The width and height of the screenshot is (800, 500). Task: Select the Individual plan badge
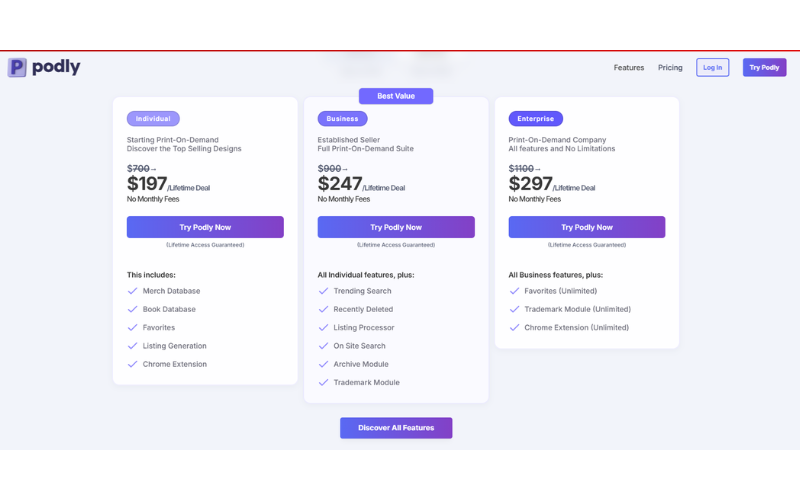coord(153,118)
